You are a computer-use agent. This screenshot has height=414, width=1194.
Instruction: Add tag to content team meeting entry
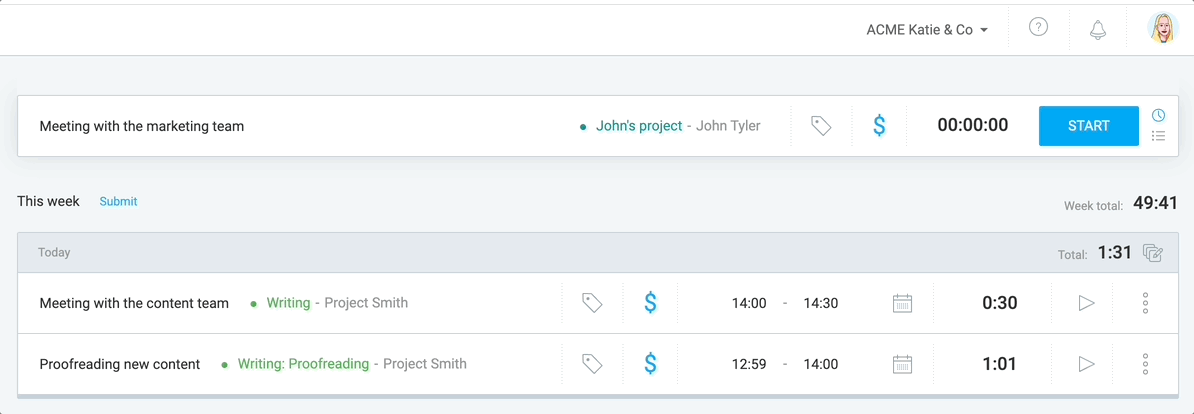[x=592, y=303]
